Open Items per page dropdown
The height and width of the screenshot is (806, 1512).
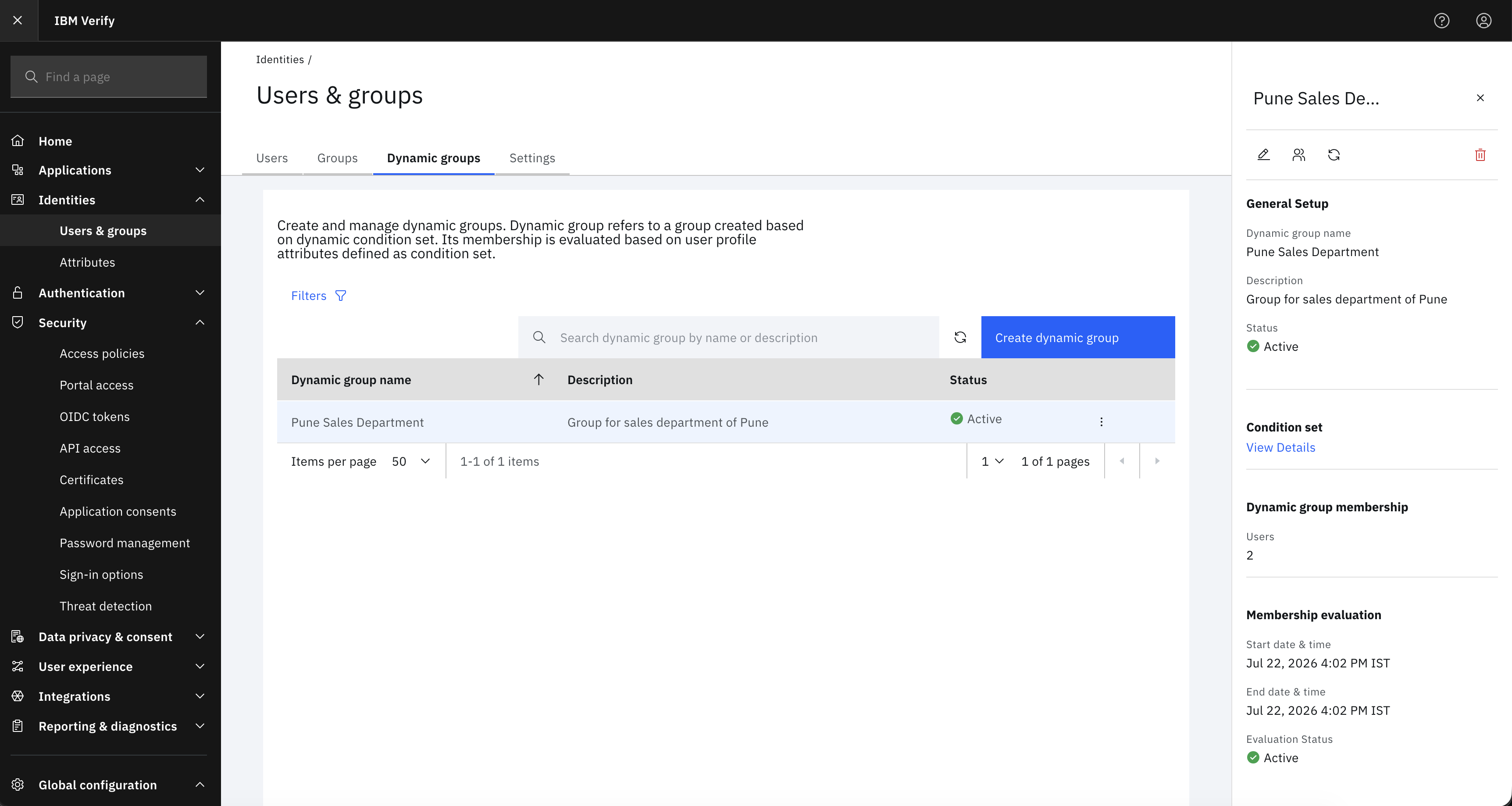[x=411, y=461]
